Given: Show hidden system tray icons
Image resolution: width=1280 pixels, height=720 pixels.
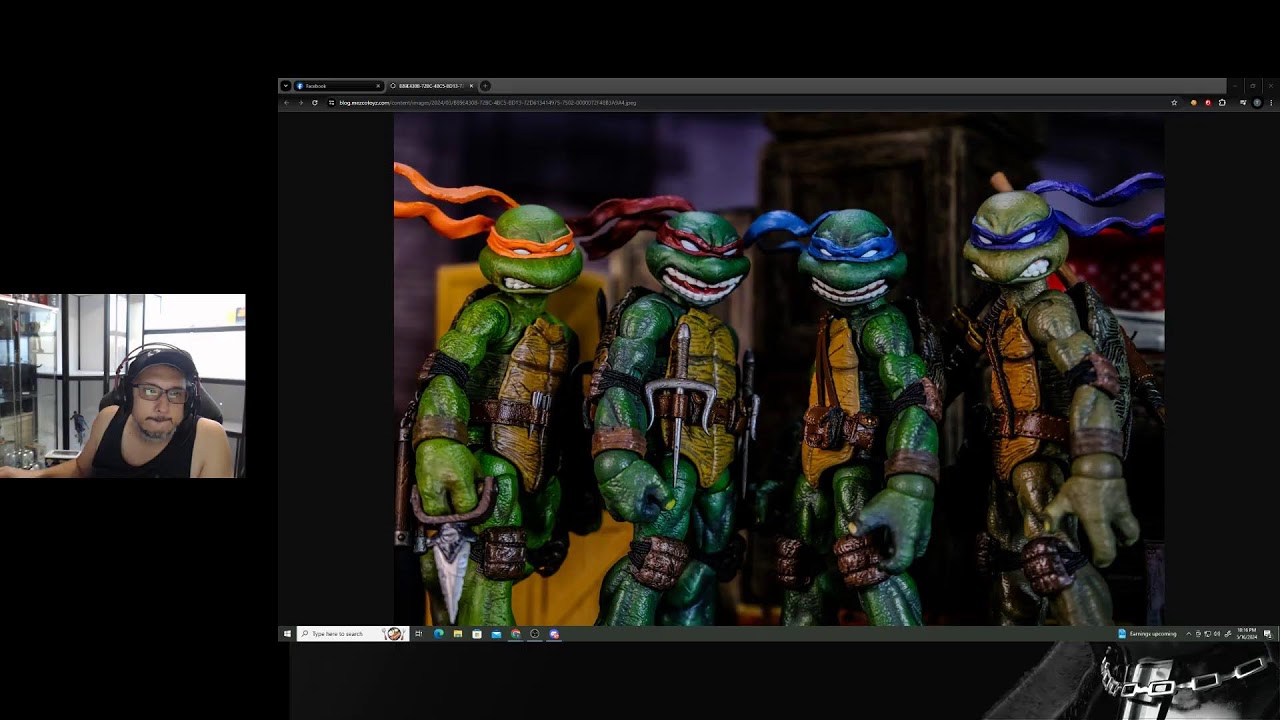Looking at the screenshot, I should [1188, 634].
